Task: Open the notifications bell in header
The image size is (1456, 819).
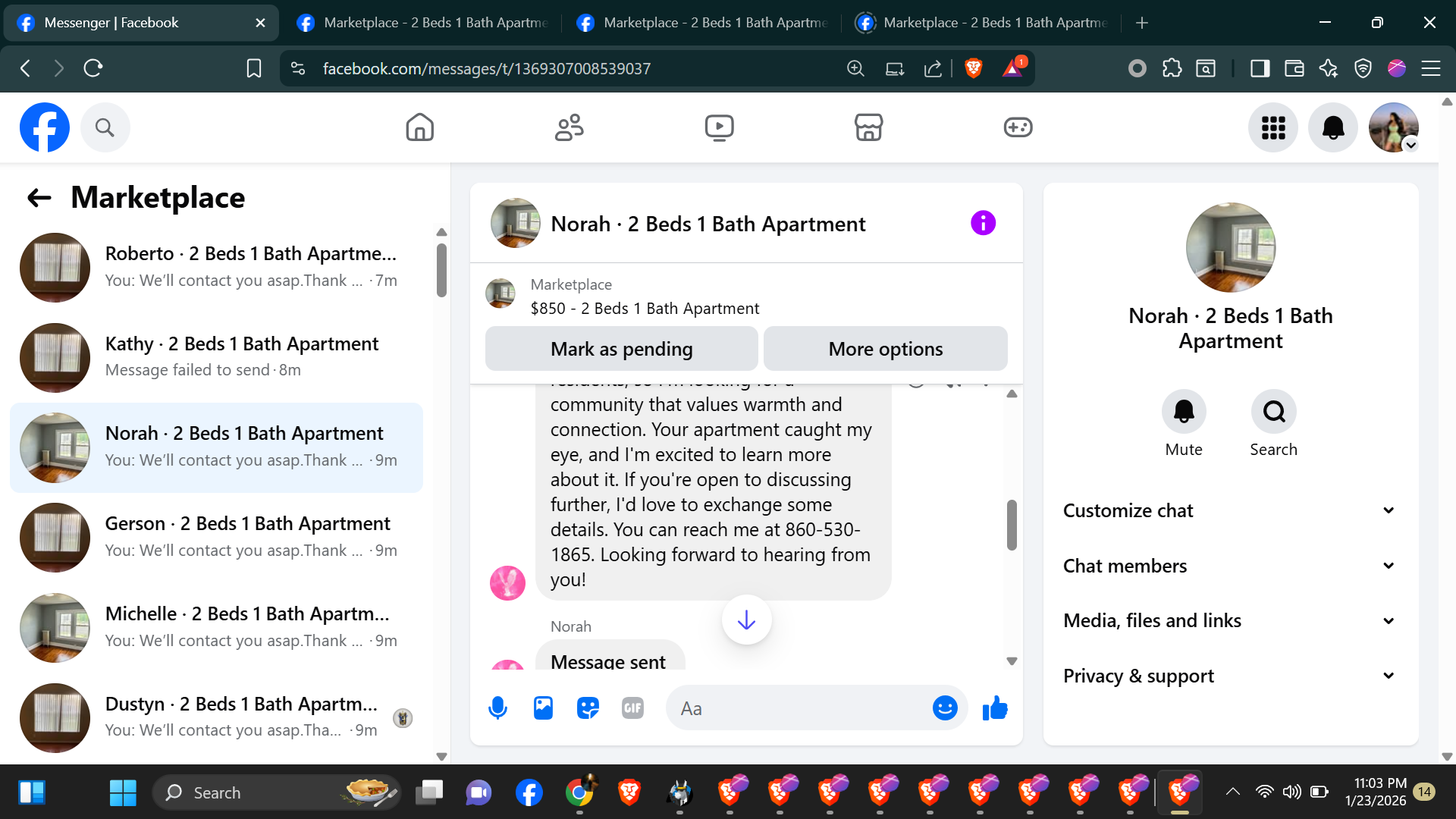Action: tap(1332, 127)
